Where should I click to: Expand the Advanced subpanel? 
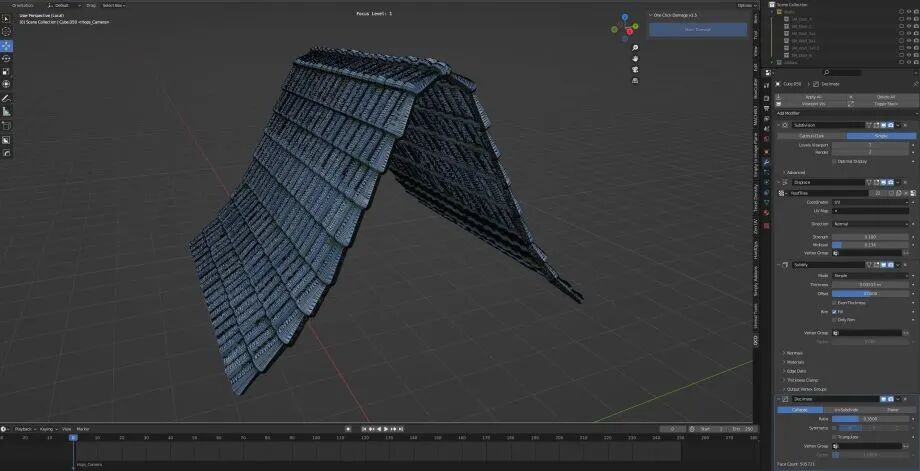[794, 172]
